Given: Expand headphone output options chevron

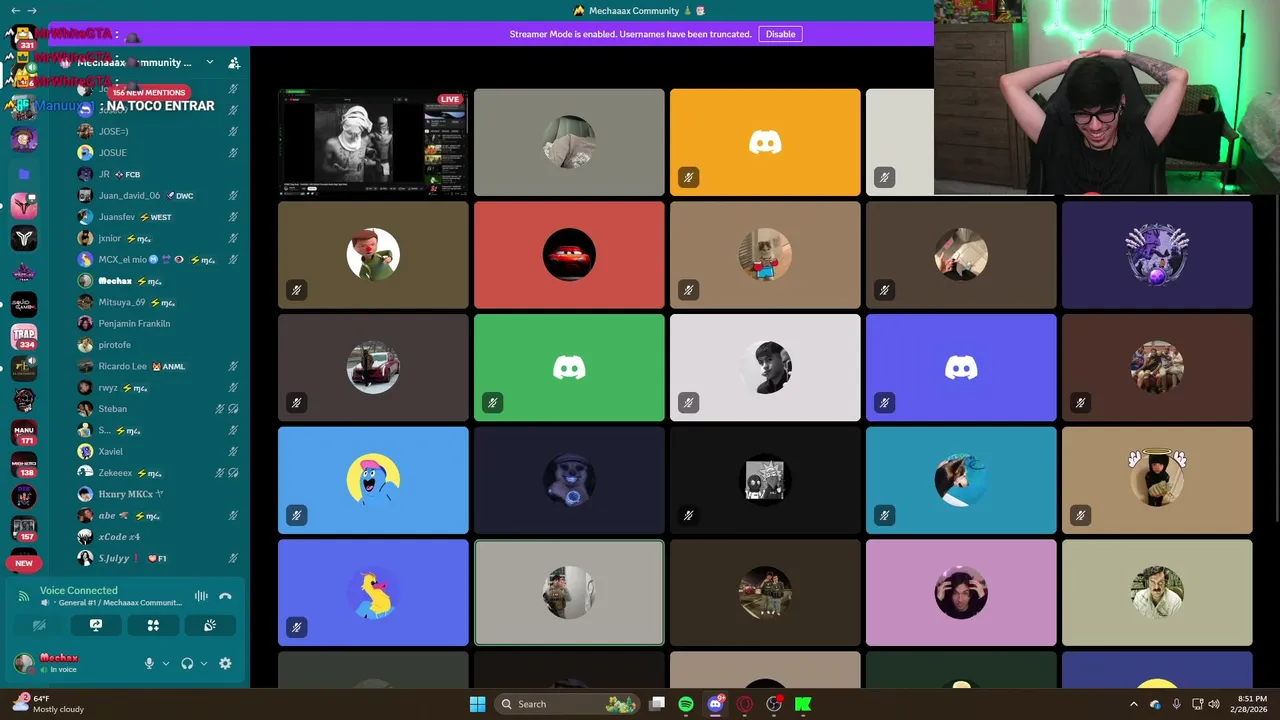Looking at the screenshot, I should click(x=204, y=663).
